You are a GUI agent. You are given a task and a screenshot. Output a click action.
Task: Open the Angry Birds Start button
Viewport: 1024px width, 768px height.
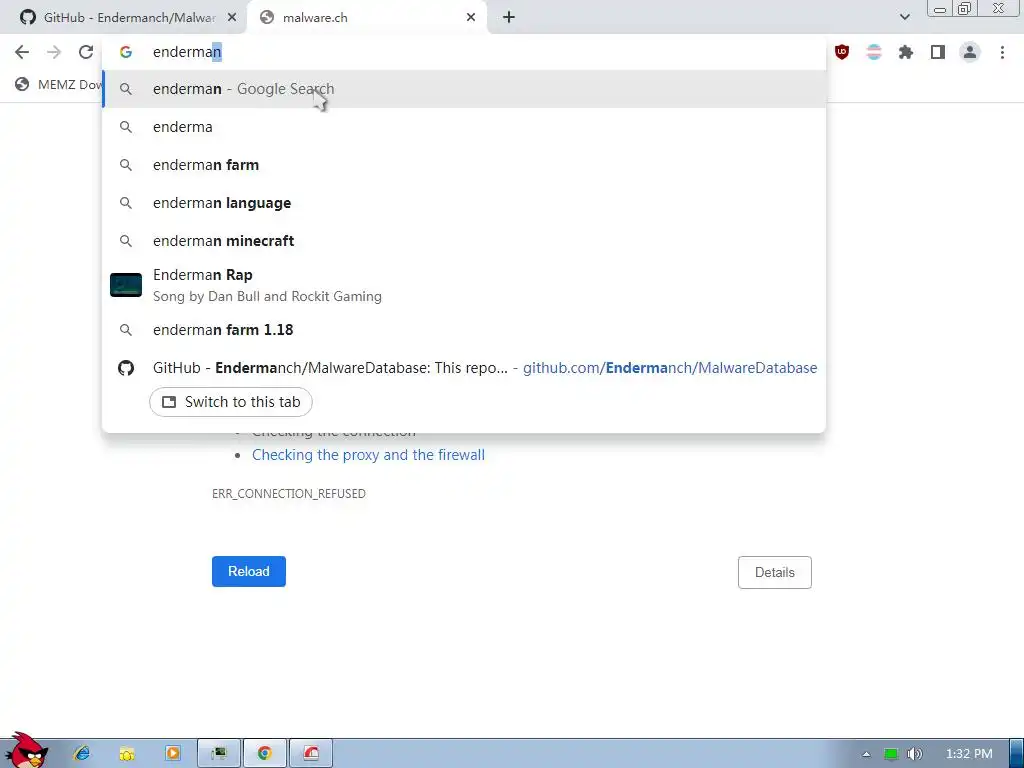pyautogui.click(x=26, y=751)
